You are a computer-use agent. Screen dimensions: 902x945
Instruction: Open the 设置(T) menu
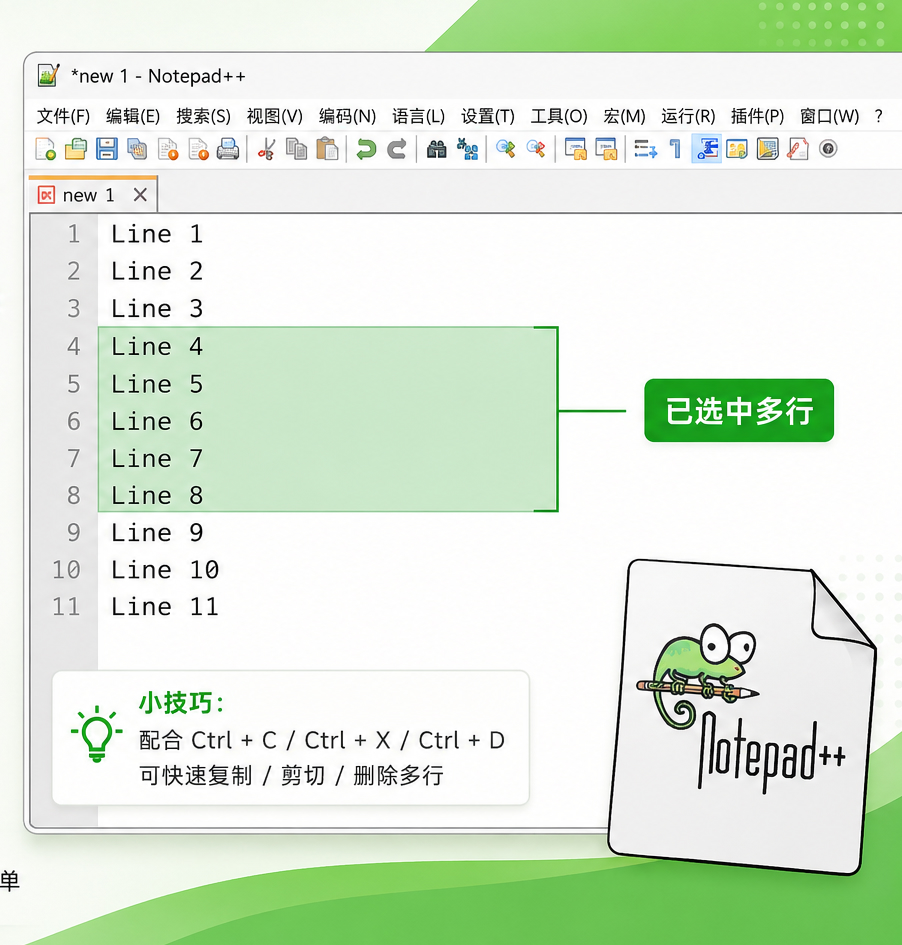pyautogui.click(x=488, y=116)
